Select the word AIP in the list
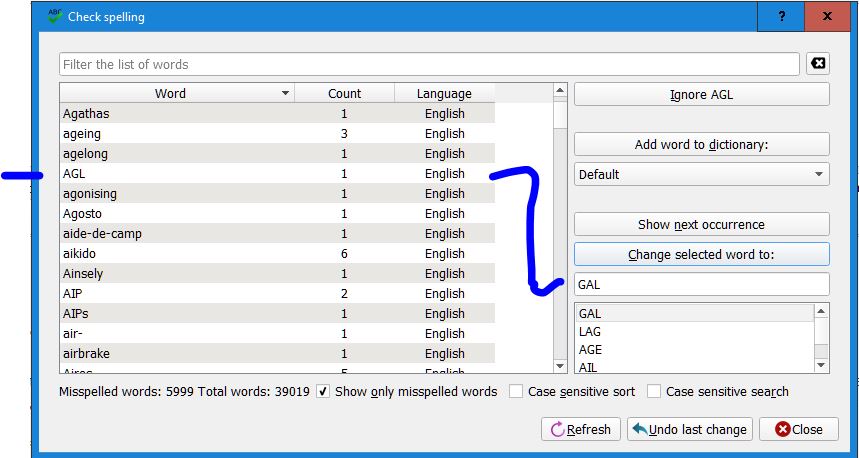The height and width of the screenshot is (458, 859). pyautogui.click(x=72, y=294)
